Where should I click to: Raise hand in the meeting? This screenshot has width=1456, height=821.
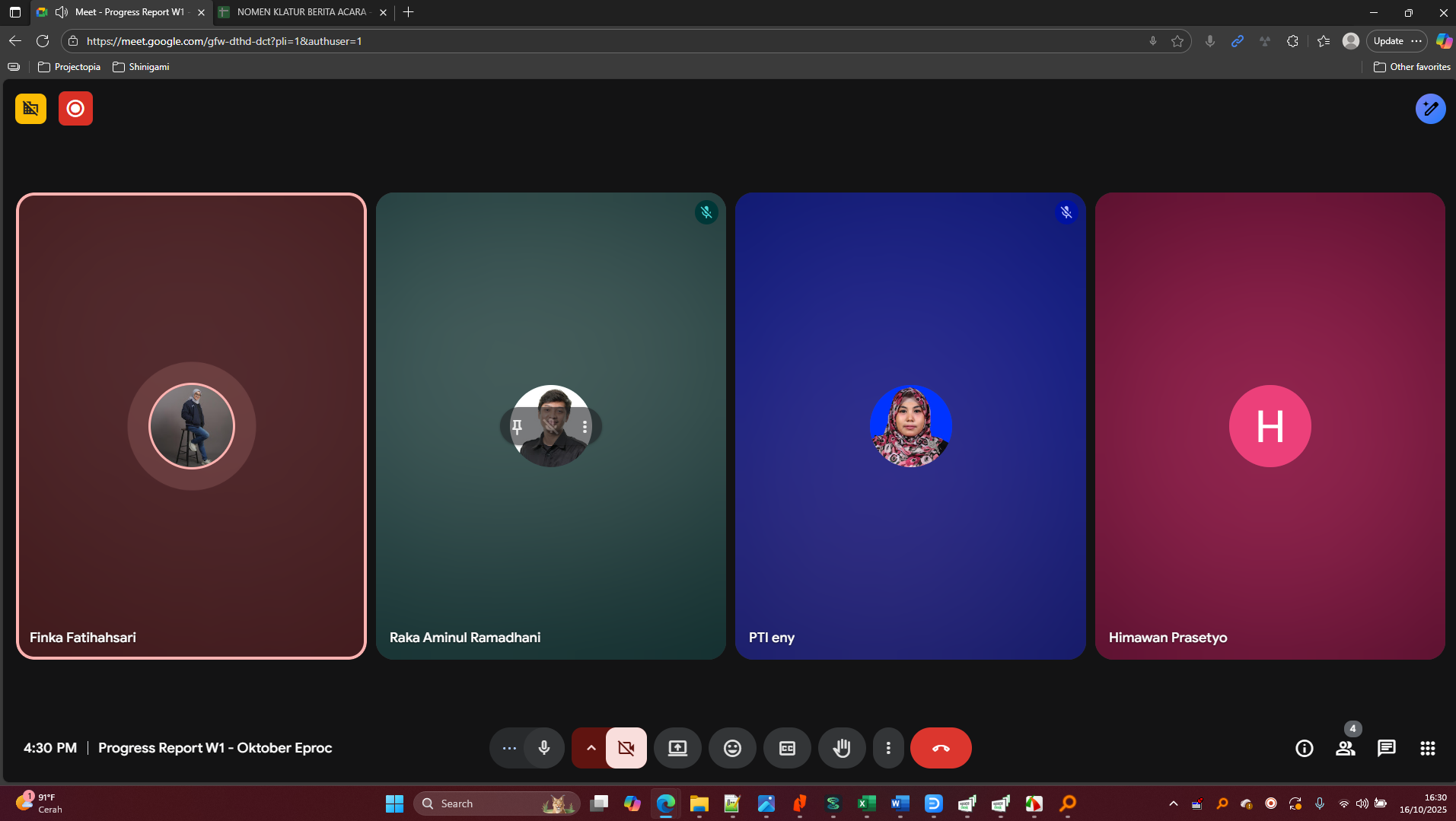pos(841,748)
